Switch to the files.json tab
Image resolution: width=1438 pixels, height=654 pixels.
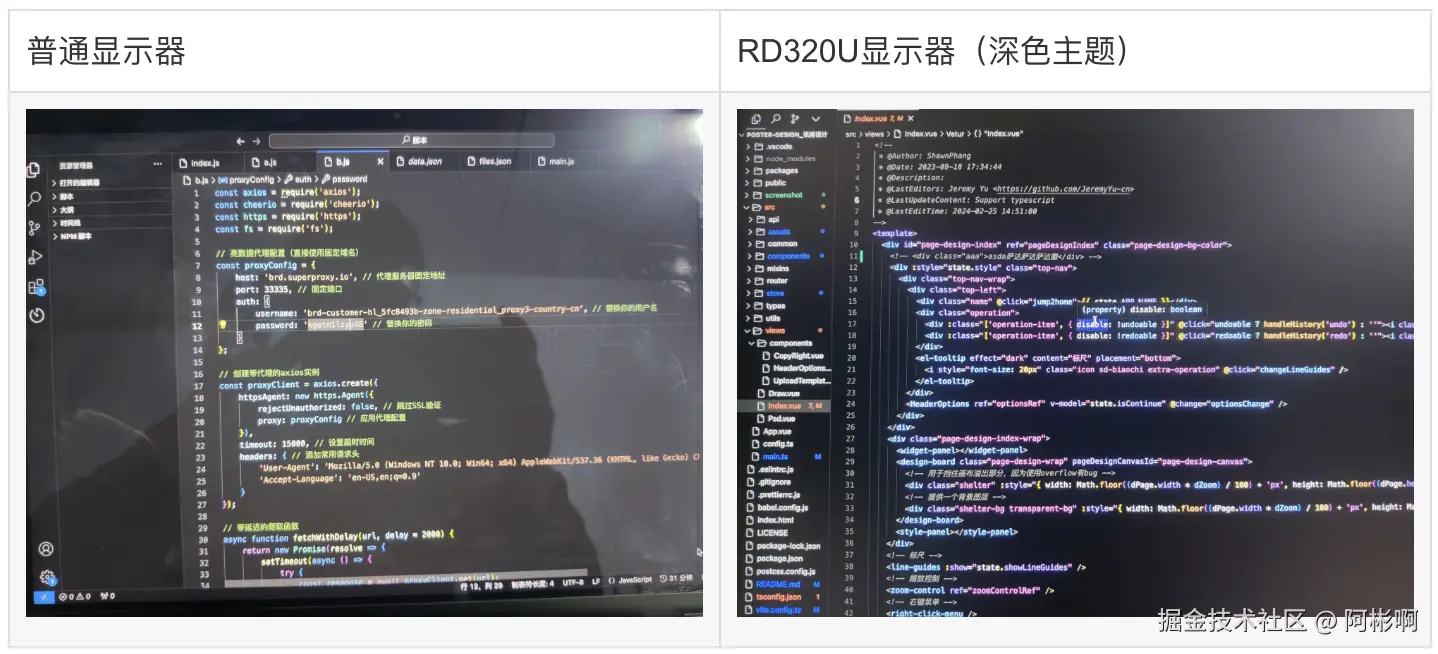494,161
